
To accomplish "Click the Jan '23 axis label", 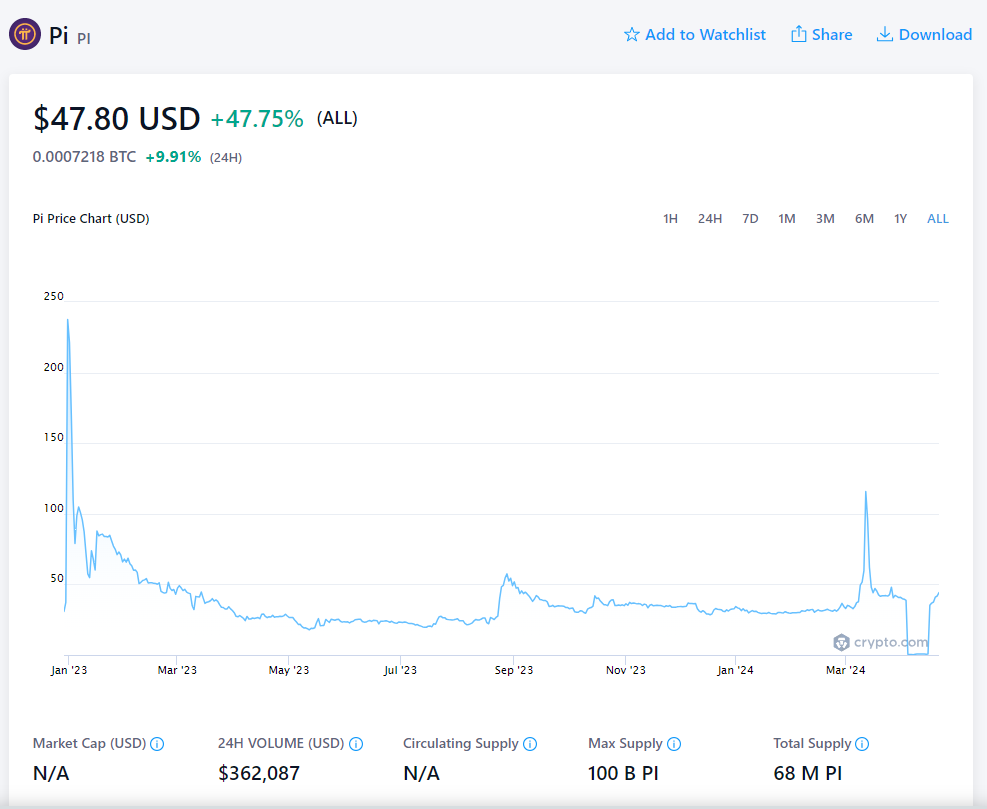I will [69, 670].
